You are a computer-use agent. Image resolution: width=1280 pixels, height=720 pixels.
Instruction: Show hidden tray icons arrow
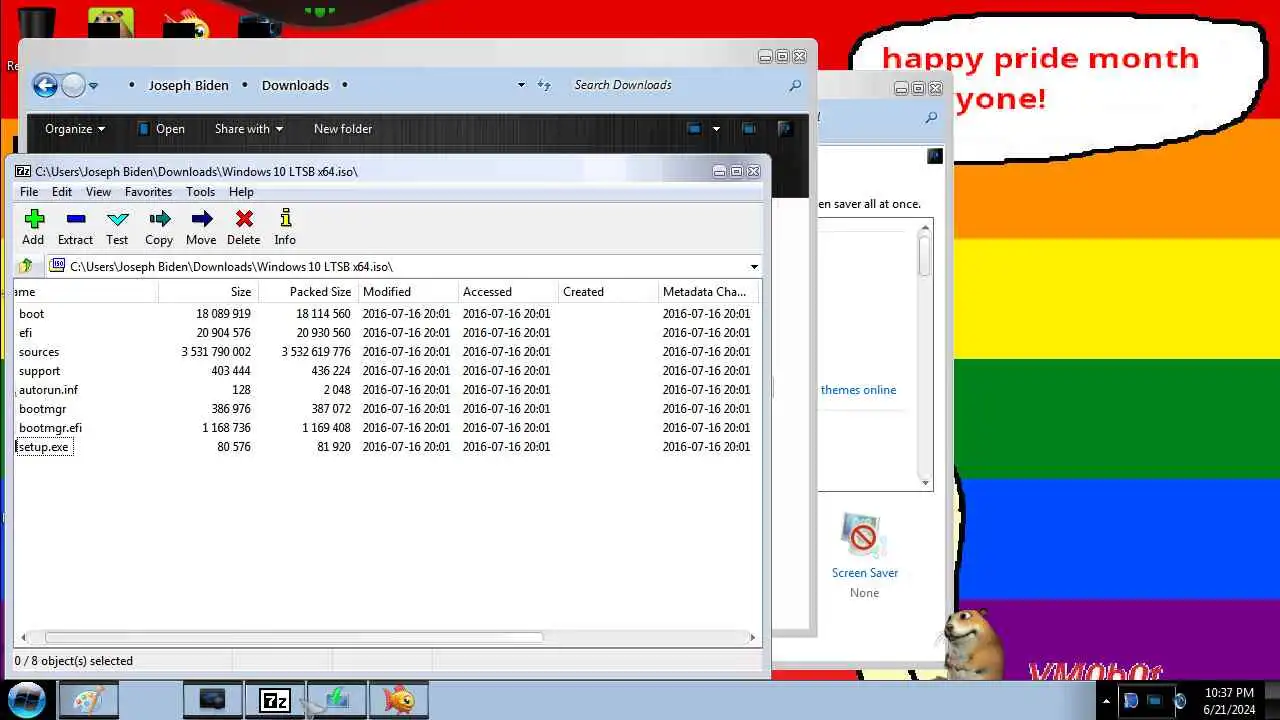pos(1106,701)
